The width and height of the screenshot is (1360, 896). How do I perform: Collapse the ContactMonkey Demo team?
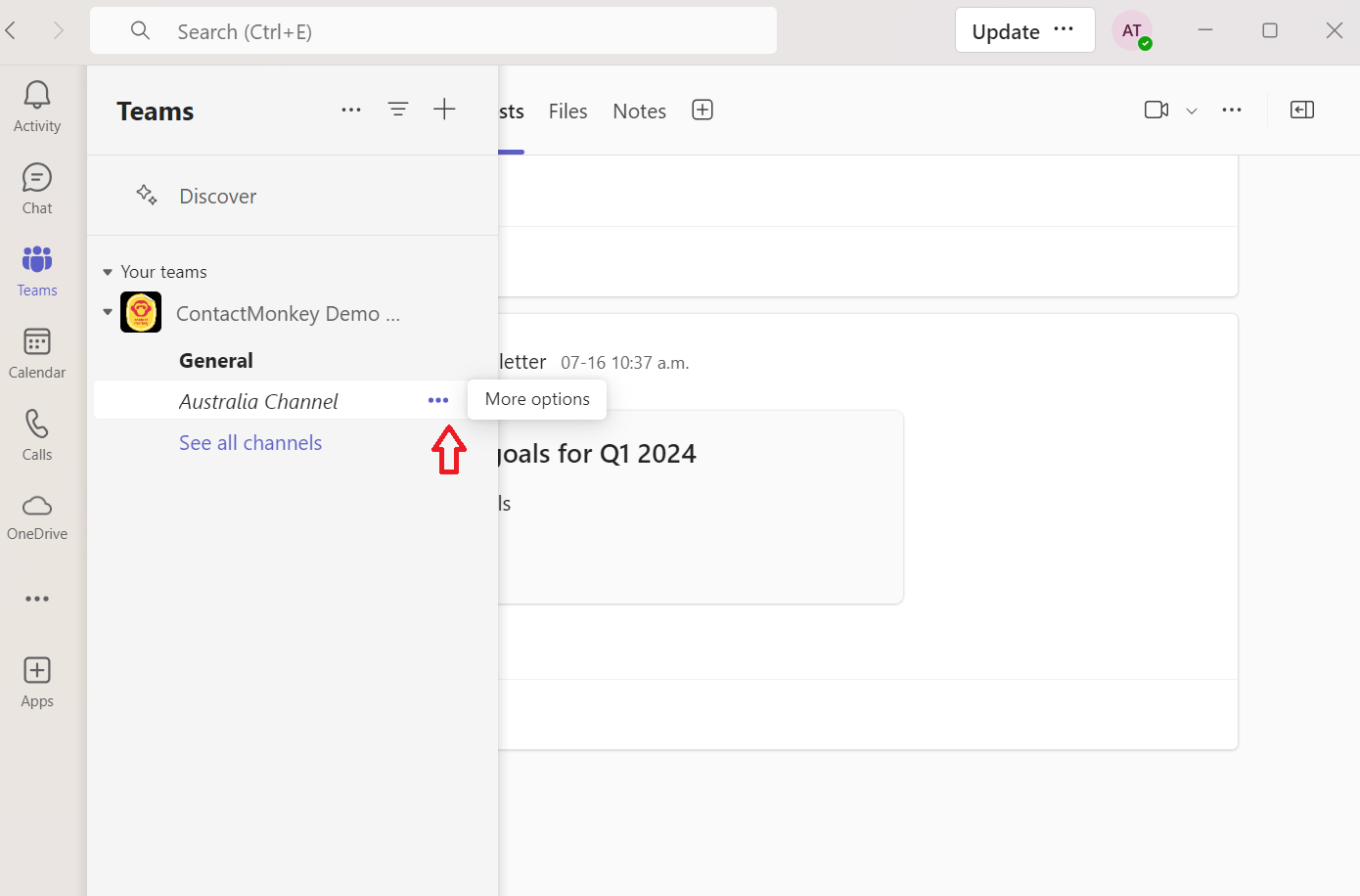pos(108,312)
